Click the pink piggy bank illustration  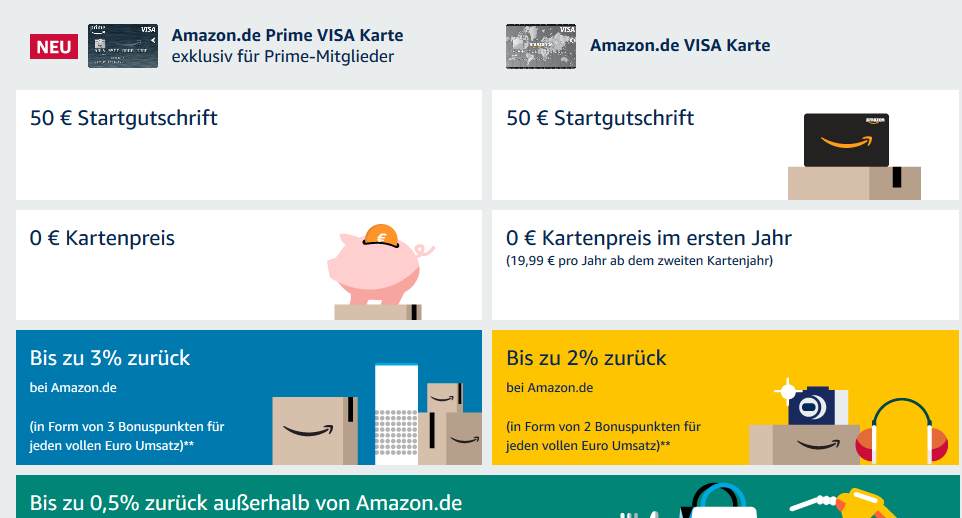380,265
